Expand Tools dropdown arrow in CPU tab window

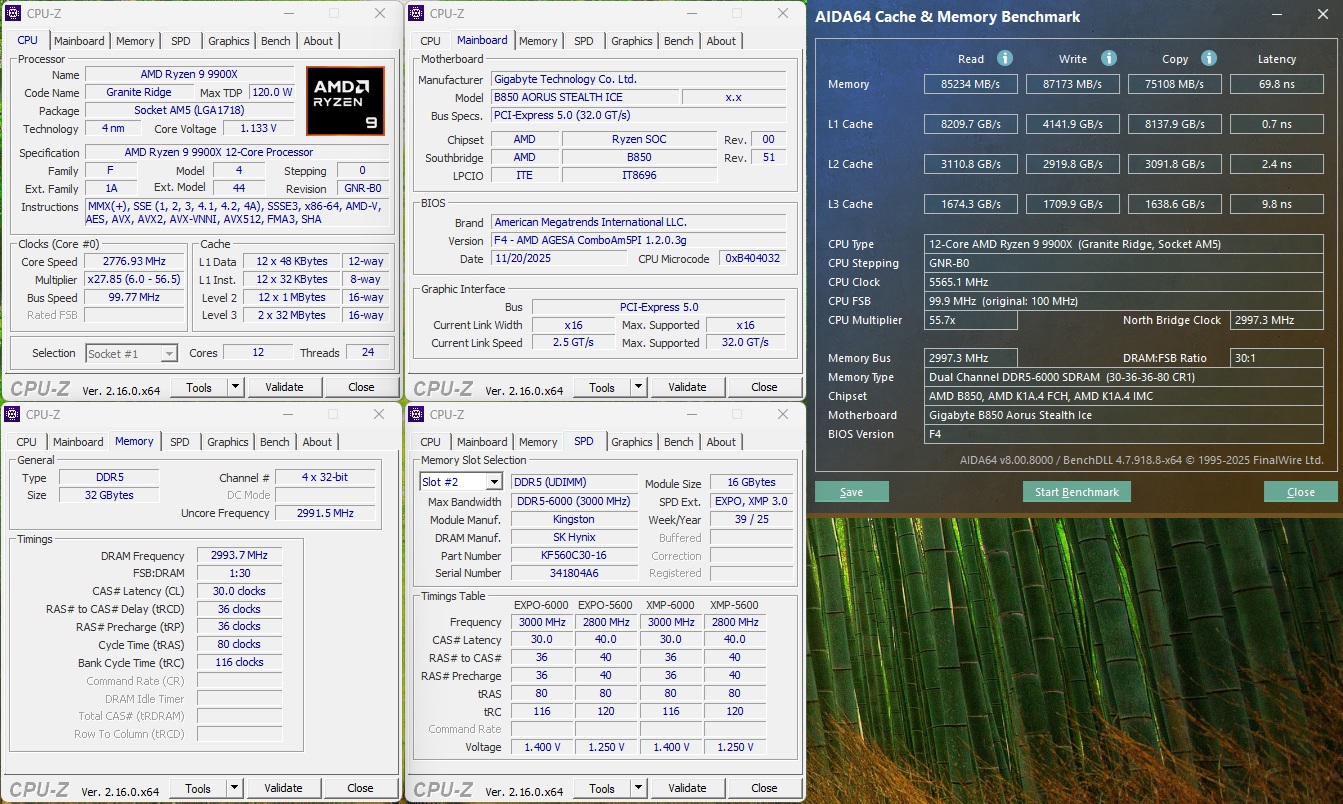[235, 387]
